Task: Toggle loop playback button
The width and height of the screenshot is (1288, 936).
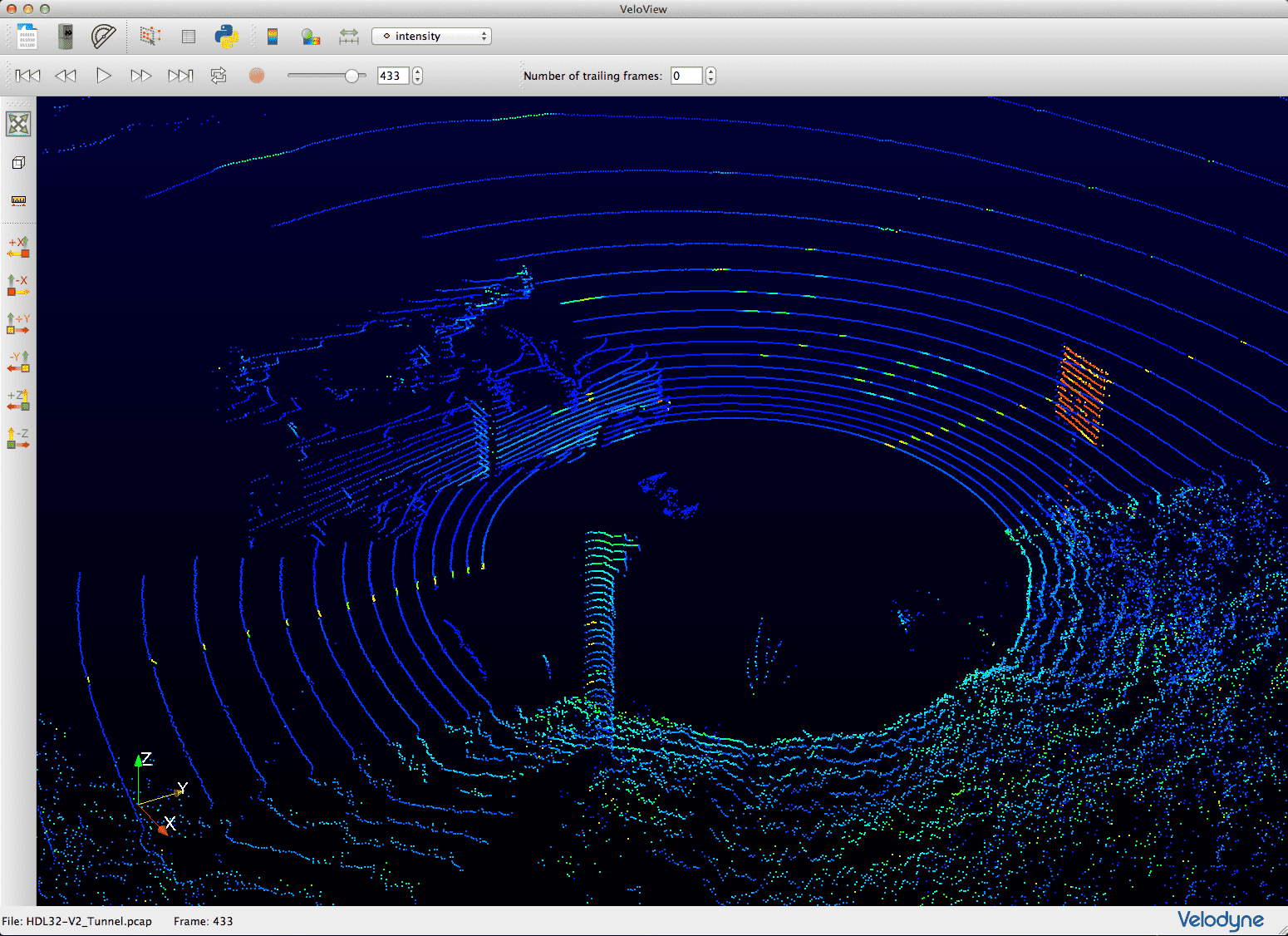Action: tap(219, 76)
